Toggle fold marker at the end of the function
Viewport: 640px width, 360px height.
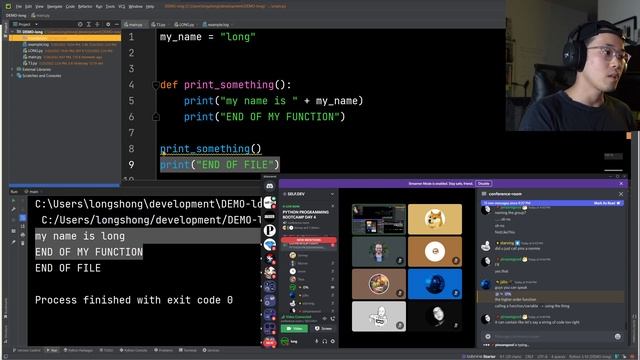tap(156, 117)
